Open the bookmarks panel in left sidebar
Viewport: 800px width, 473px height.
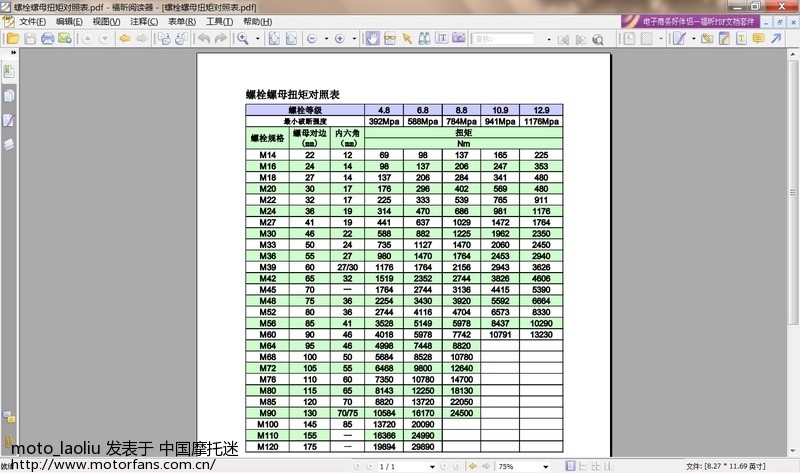pos(9,71)
